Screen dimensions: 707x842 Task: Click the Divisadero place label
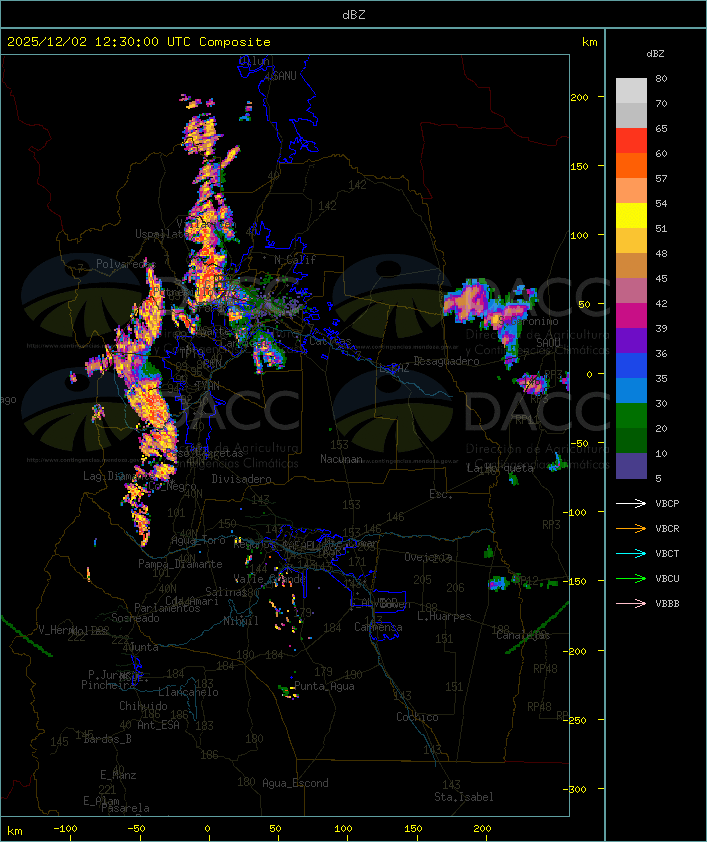click(242, 478)
